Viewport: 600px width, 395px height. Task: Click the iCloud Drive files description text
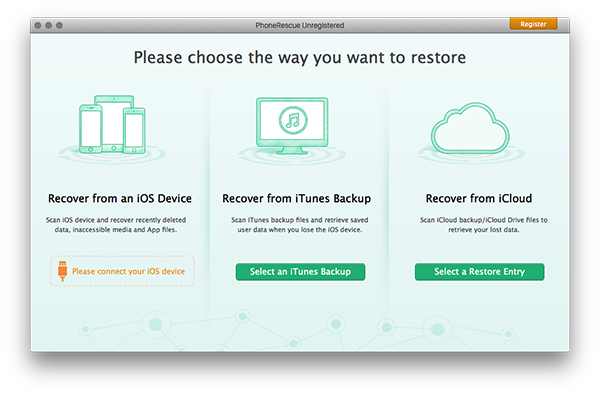[x=484, y=225]
